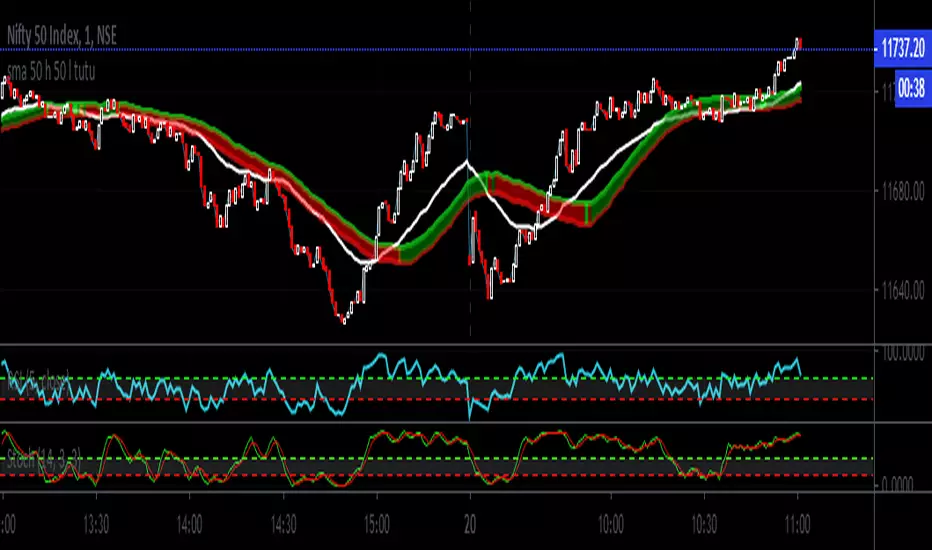
Task: Click the 15:00 time axis label
Action: tap(377, 525)
